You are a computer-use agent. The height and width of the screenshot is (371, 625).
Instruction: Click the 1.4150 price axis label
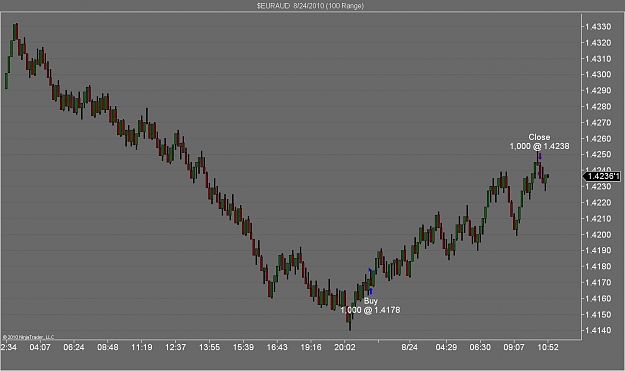[597, 314]
